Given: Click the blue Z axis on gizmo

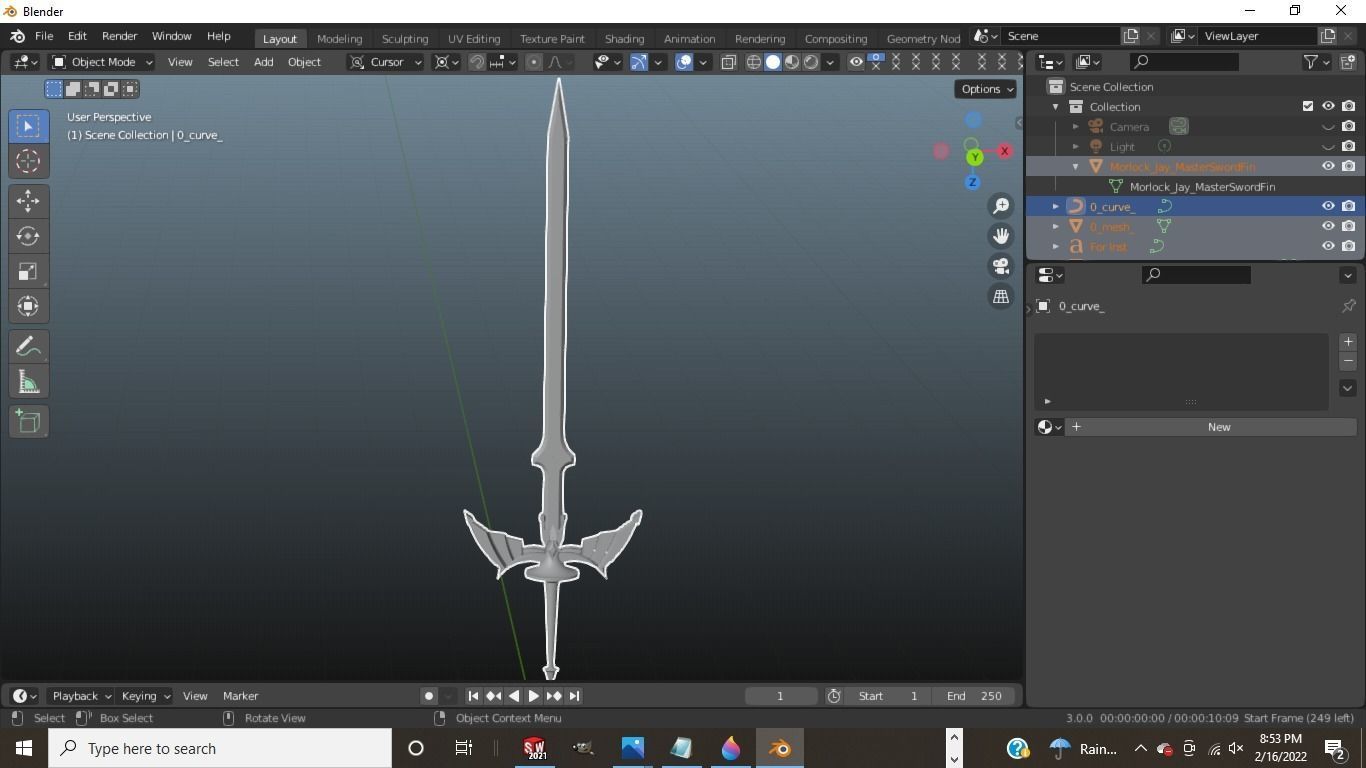Looking at the screenshot, I should click(972, 182).
